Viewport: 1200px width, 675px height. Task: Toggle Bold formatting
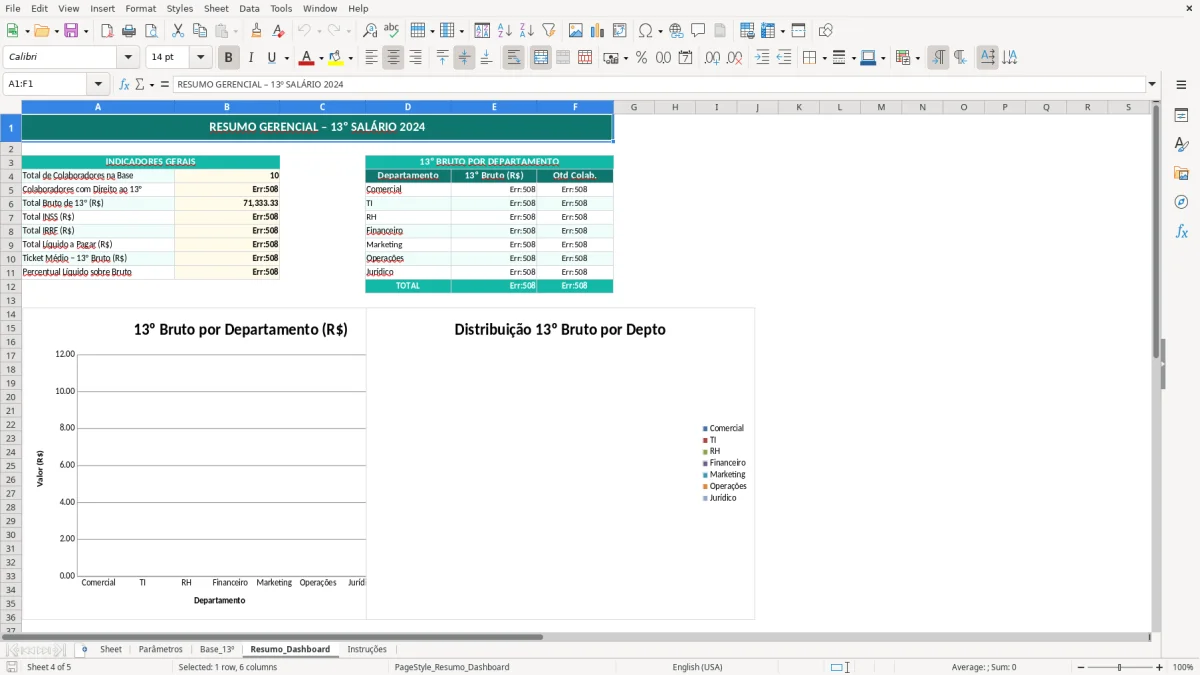[x=229, y=58]
